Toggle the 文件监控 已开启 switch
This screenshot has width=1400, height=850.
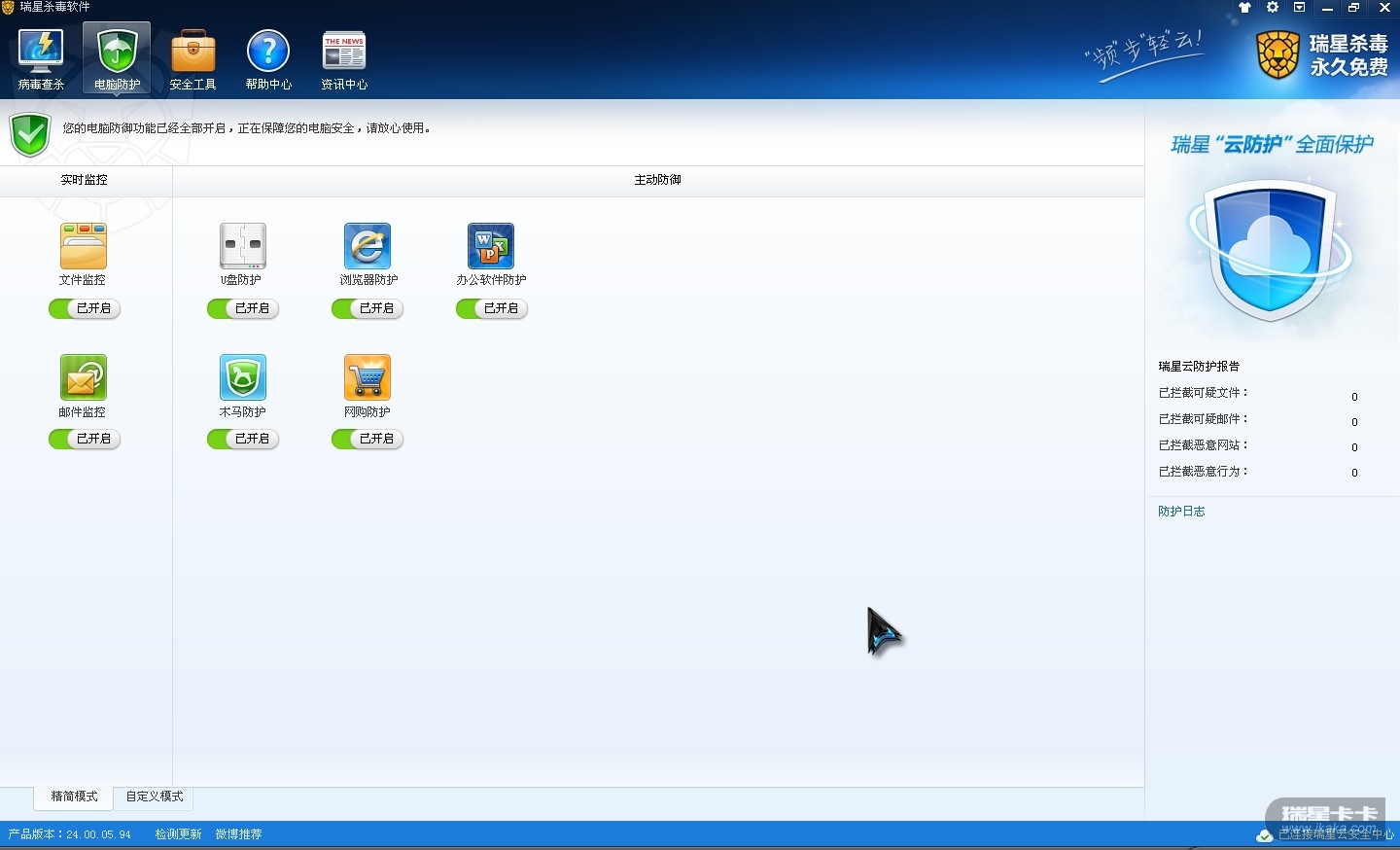(x=85, y=308)
